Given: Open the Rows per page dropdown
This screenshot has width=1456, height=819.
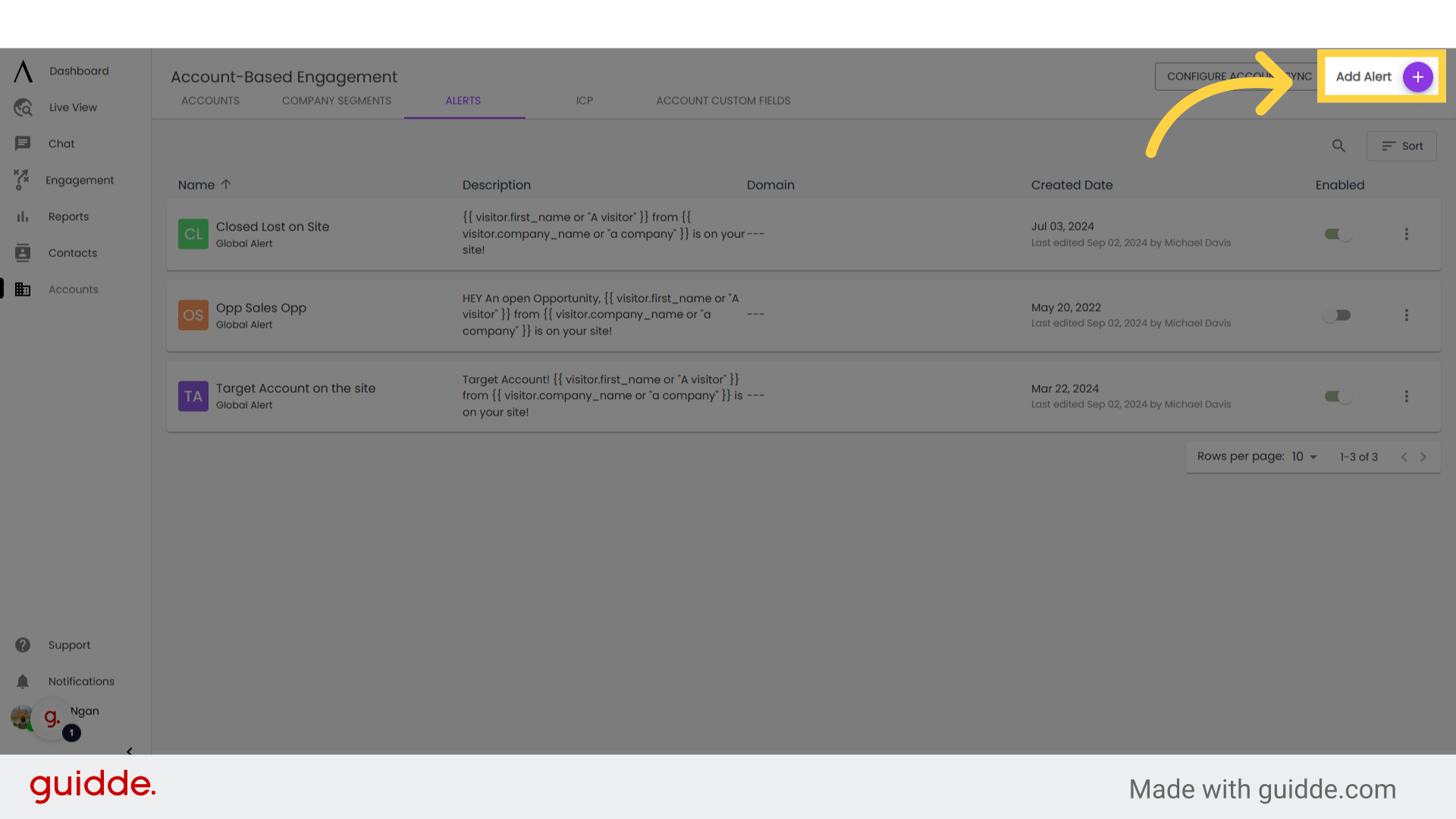Looking at the screenshot, I should [1305, 457].
